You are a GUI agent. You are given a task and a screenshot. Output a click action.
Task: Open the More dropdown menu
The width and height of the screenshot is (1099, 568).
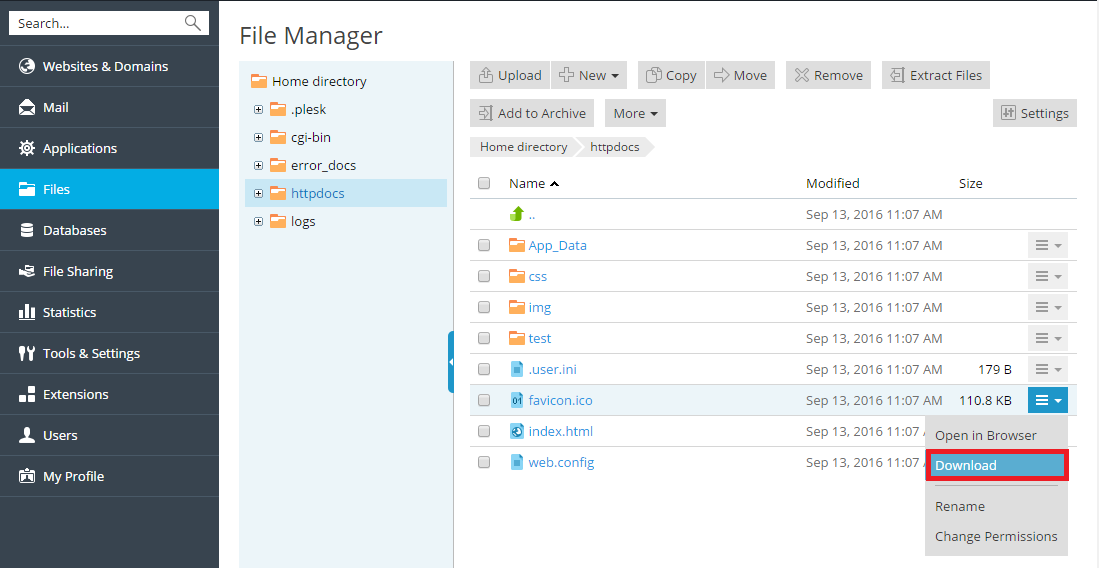coord(635,113)
